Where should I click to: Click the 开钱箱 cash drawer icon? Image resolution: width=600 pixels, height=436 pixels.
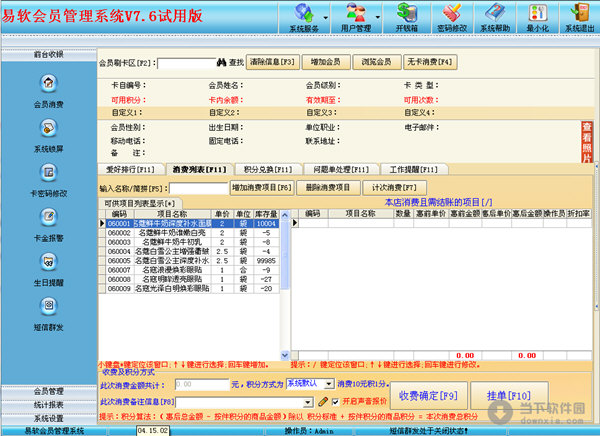click(406, 18)
